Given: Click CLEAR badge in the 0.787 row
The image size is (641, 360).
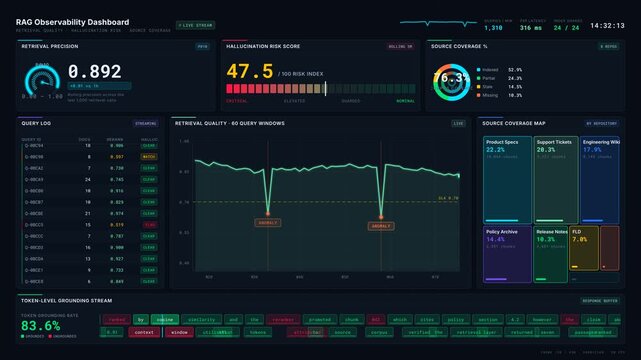Looking at the screenshot, I should pyautogui.click(x=149, y=236).
